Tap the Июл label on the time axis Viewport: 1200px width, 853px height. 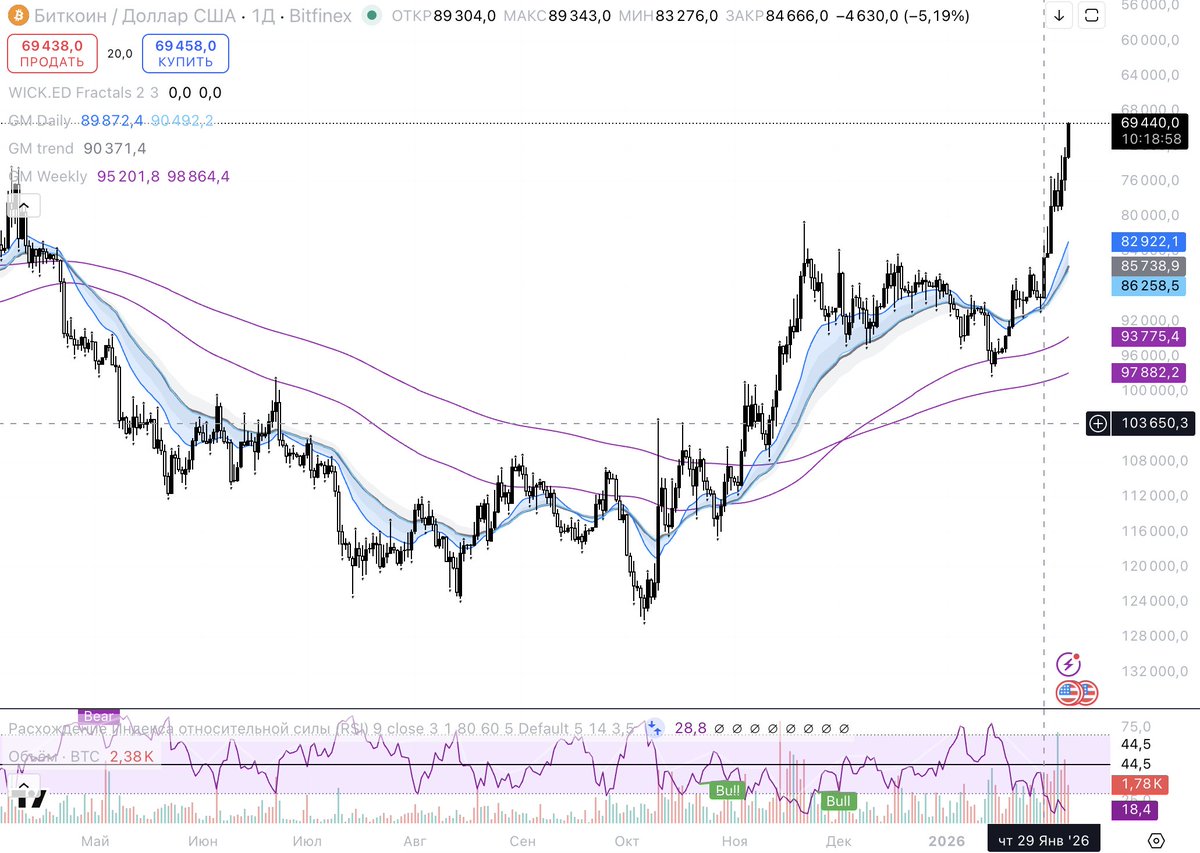[x=305, y=841]
